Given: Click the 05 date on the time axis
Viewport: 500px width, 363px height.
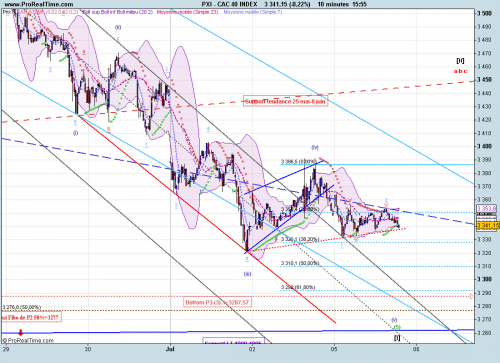Looking at the screenshot, I should pyautogui.click(x=334, y=349).
